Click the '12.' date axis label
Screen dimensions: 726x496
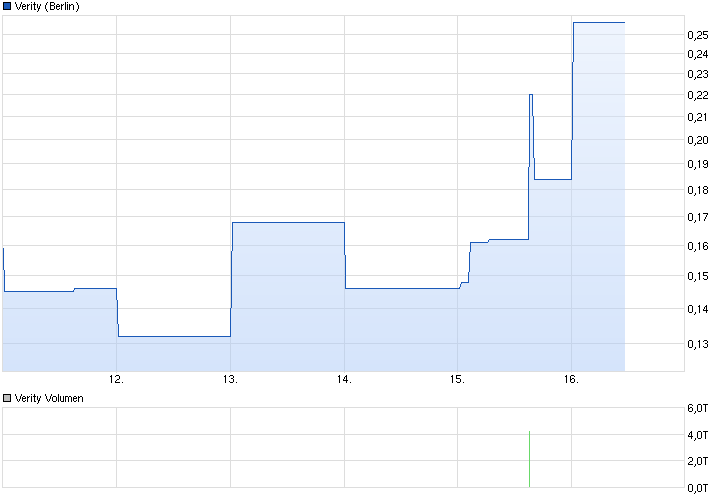pyautogui.click(x=116, y=379)
